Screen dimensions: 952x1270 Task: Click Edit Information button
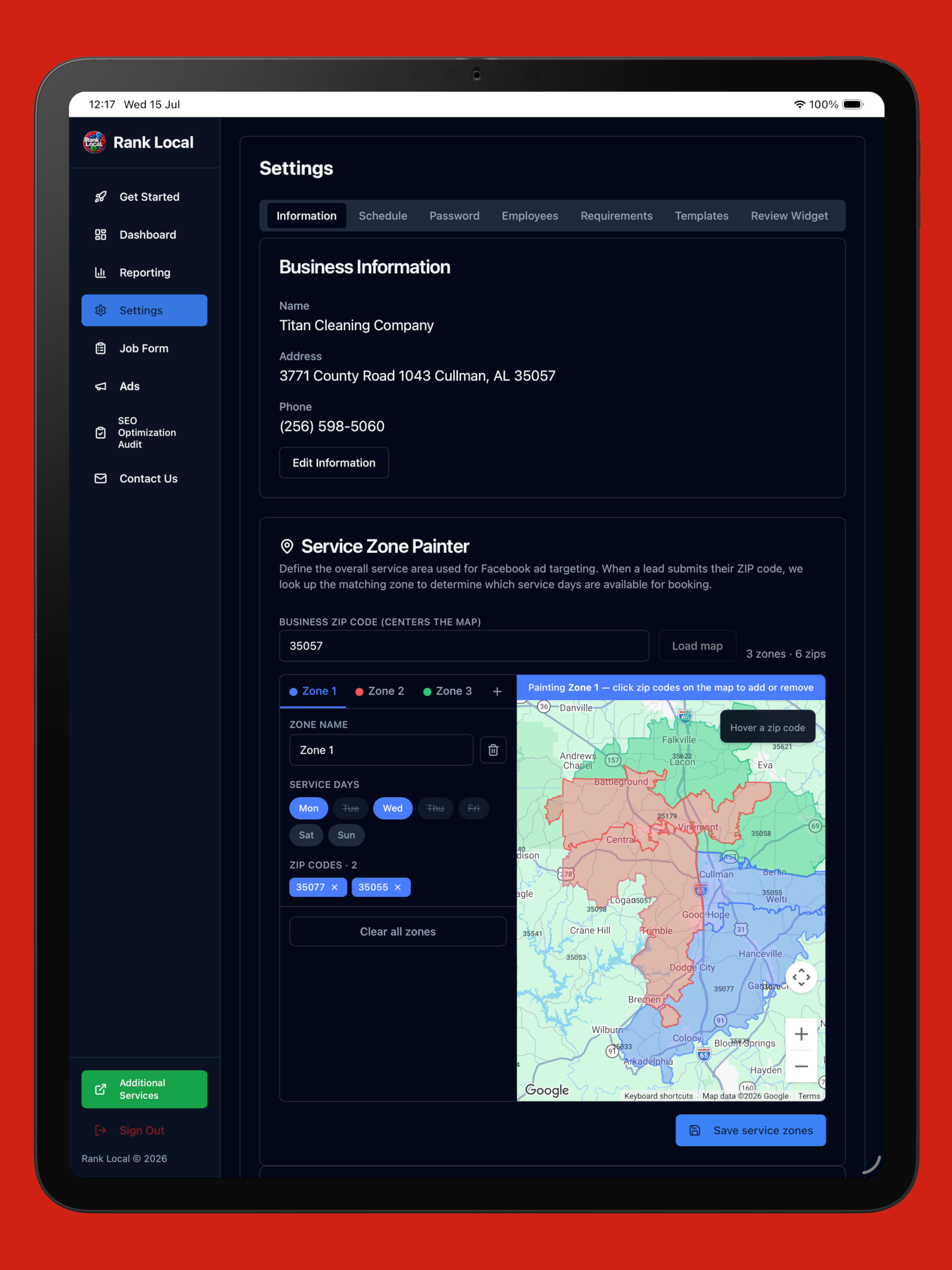coord(334,463)
